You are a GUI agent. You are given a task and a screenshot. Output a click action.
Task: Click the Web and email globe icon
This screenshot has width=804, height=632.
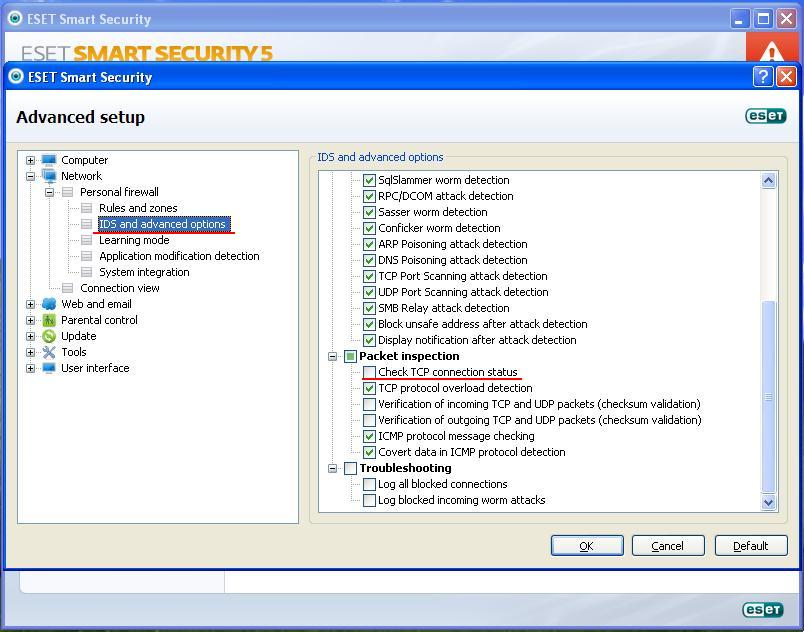coord(49,304)
